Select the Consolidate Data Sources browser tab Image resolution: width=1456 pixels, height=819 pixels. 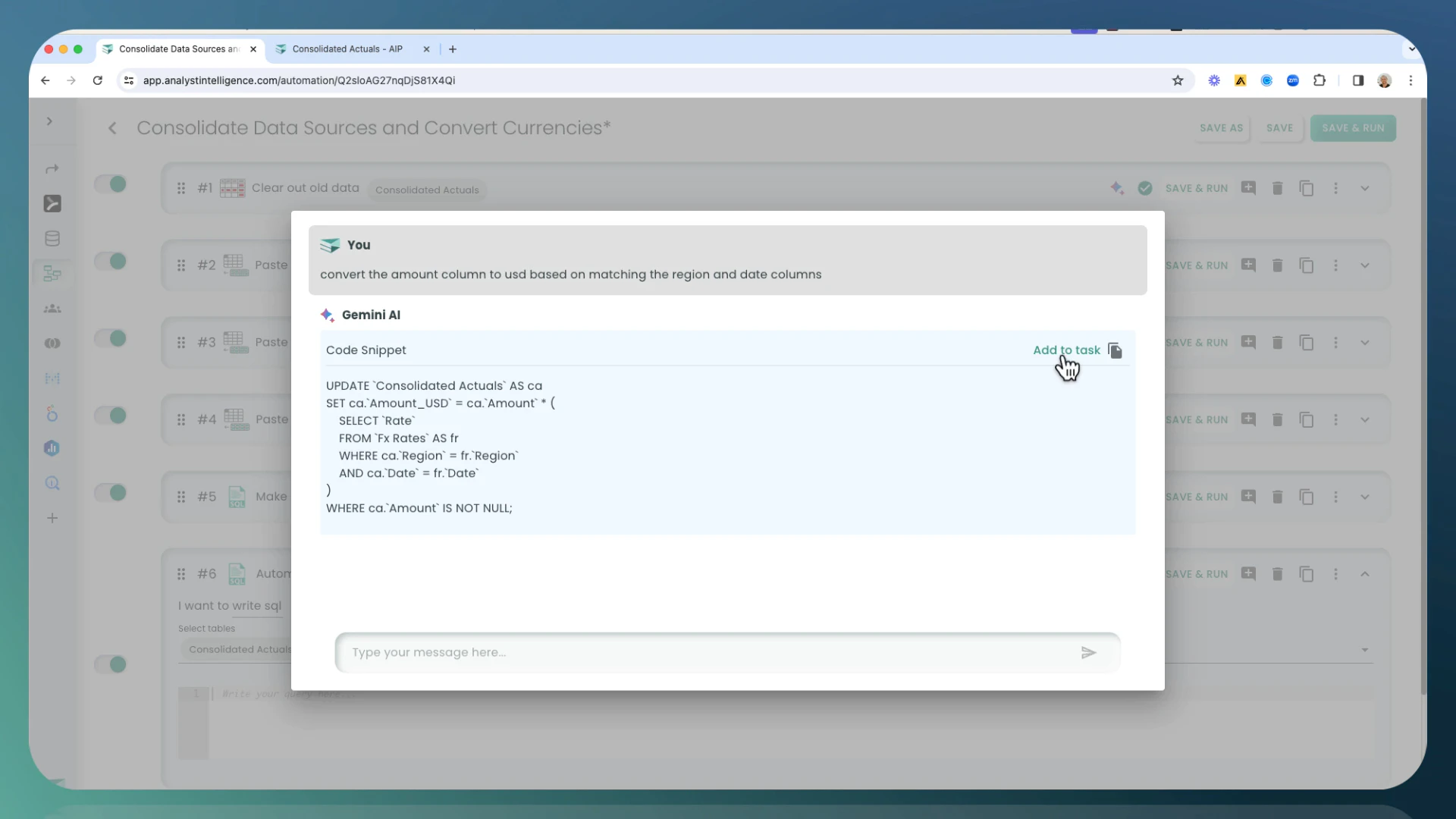tap(174, 49)
